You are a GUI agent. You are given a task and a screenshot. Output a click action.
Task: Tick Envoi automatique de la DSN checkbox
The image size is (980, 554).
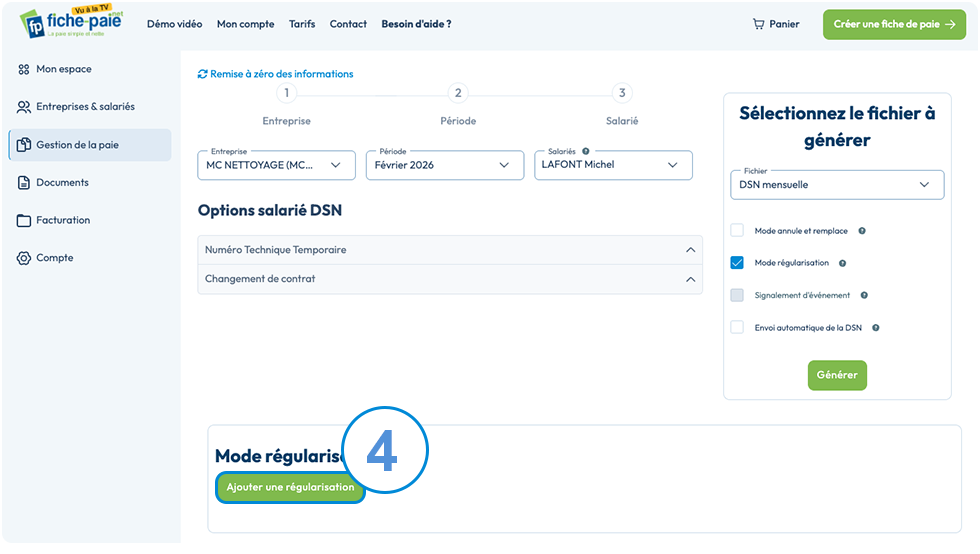click(x=738, y=327)
